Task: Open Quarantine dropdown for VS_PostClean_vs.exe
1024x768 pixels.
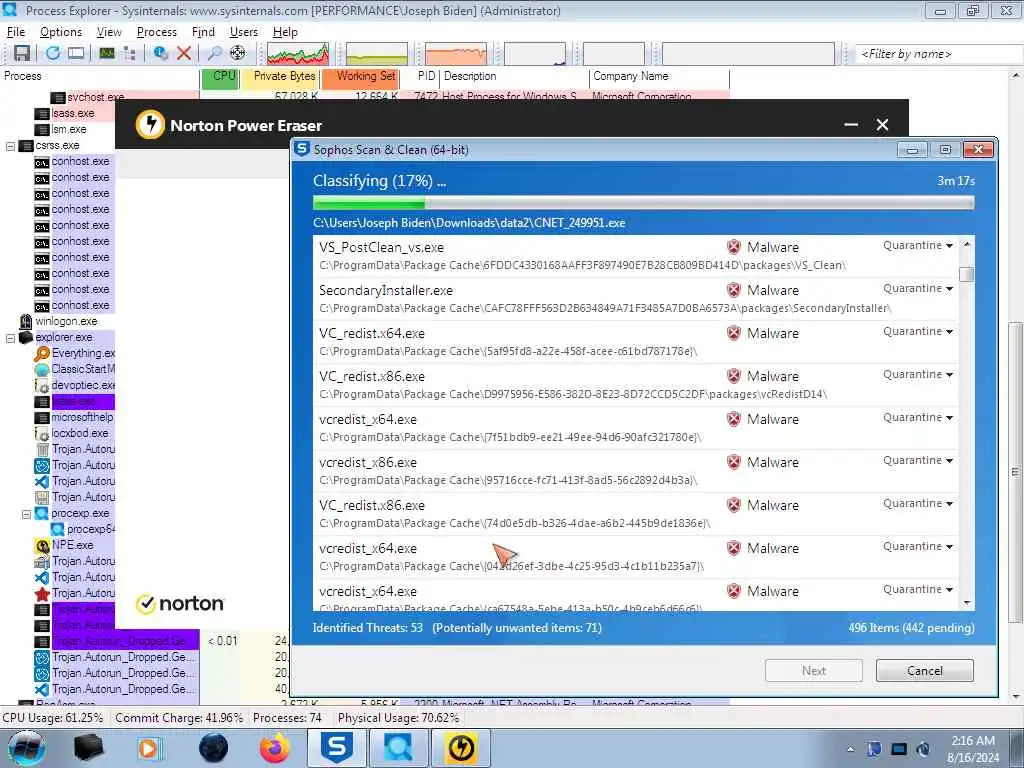Action: pyautogui.click(x=918, y=246)
